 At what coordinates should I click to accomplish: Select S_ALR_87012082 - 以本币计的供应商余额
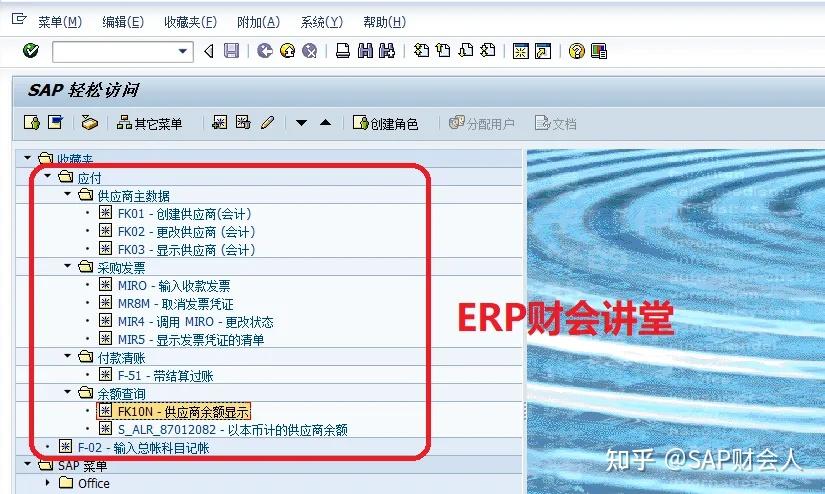(232, 429)
